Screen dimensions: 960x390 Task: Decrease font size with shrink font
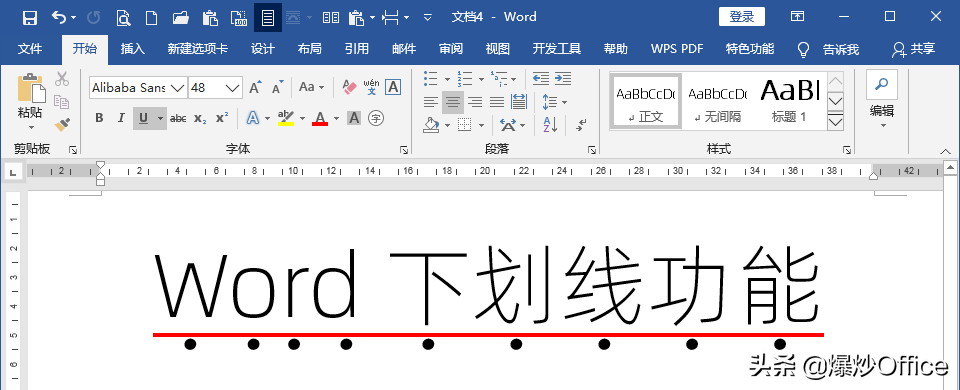tap(278, 88)
